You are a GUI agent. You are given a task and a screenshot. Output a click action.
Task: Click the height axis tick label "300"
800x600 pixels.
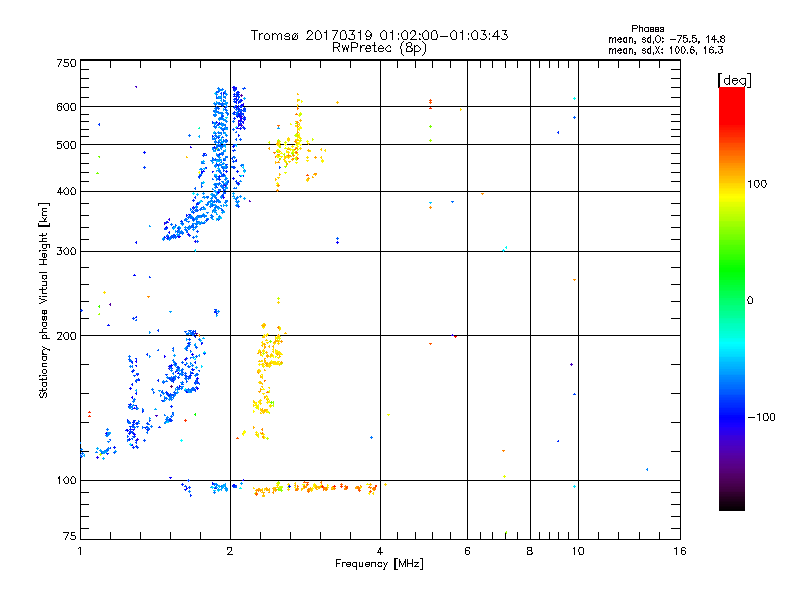pyautogui.click(x=66, y=251)
